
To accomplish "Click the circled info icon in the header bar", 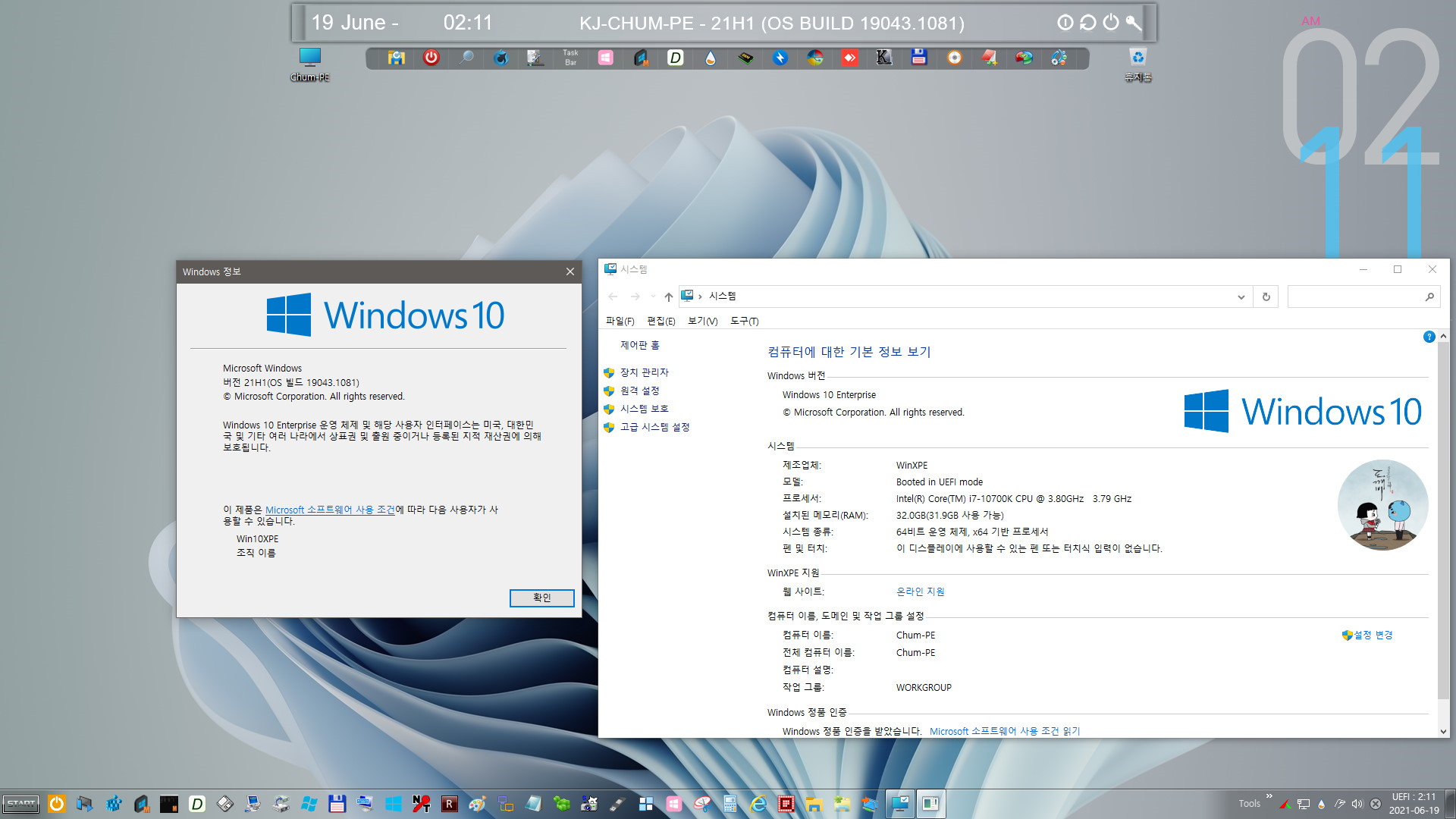I will (1065, 23).
